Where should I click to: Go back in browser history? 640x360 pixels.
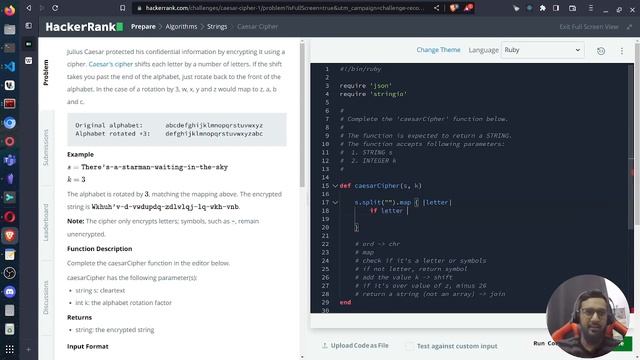[28, 8]
